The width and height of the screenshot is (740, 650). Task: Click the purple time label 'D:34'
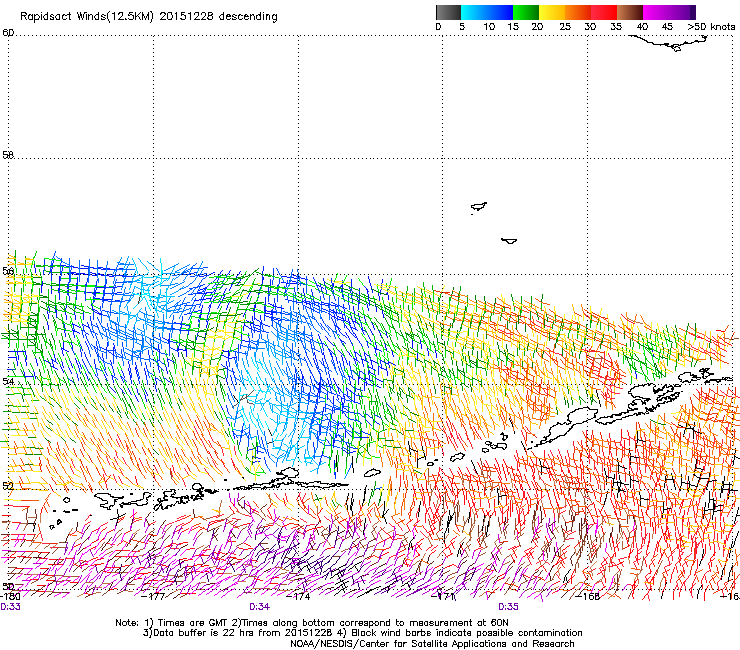click(x=259, y=607)
